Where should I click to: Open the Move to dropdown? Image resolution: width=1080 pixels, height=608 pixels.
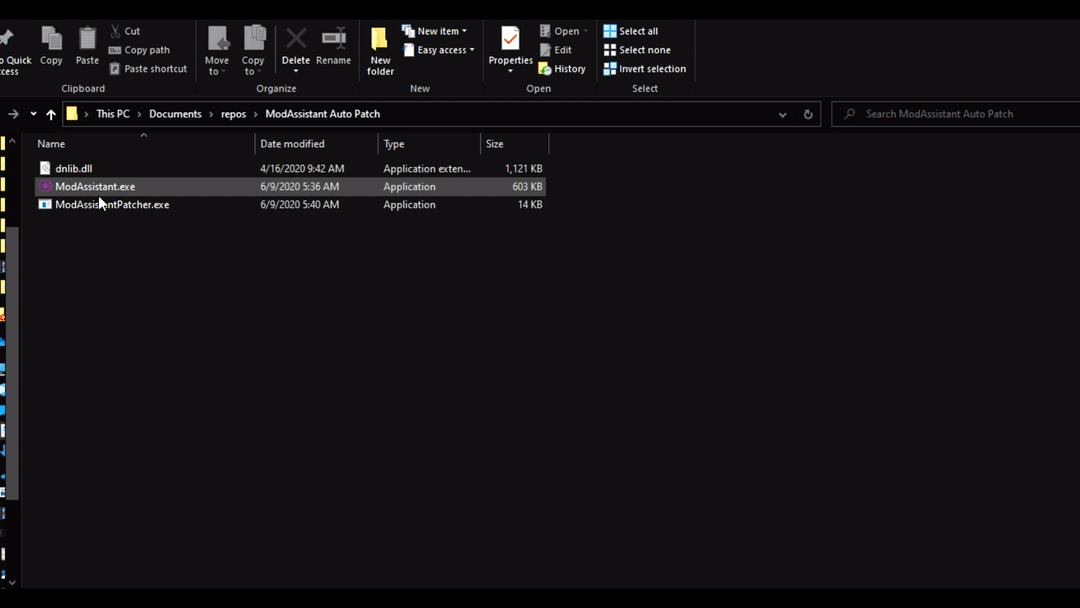click(217, 51)
